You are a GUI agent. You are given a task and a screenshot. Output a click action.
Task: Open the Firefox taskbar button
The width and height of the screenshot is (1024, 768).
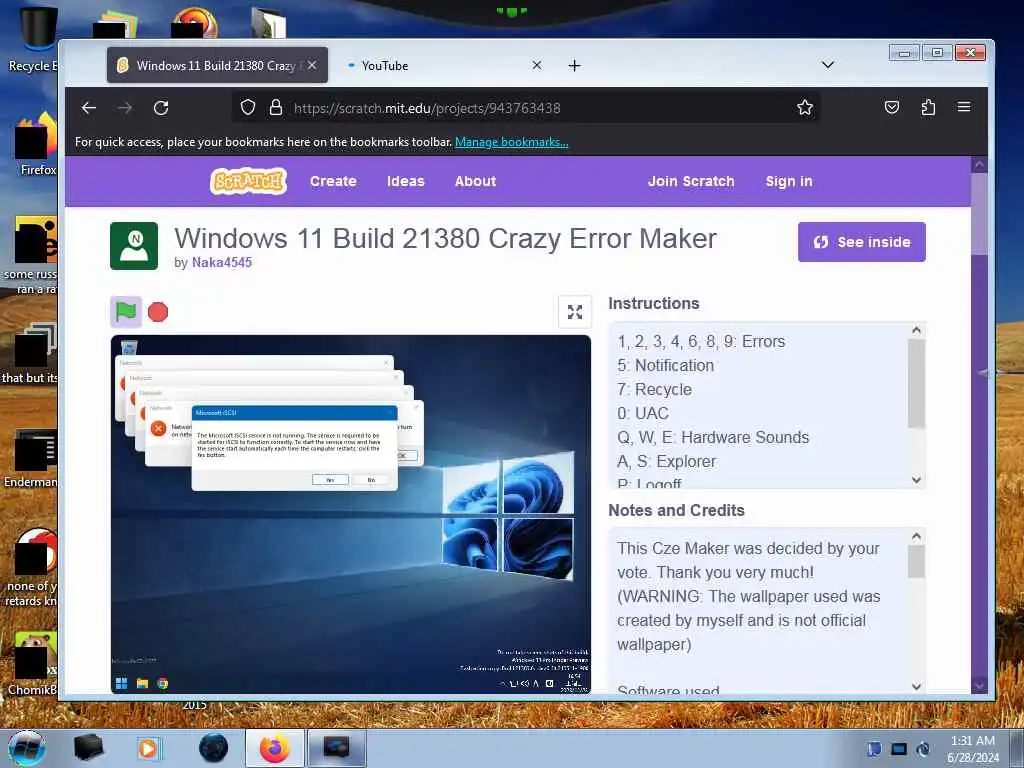275,748
